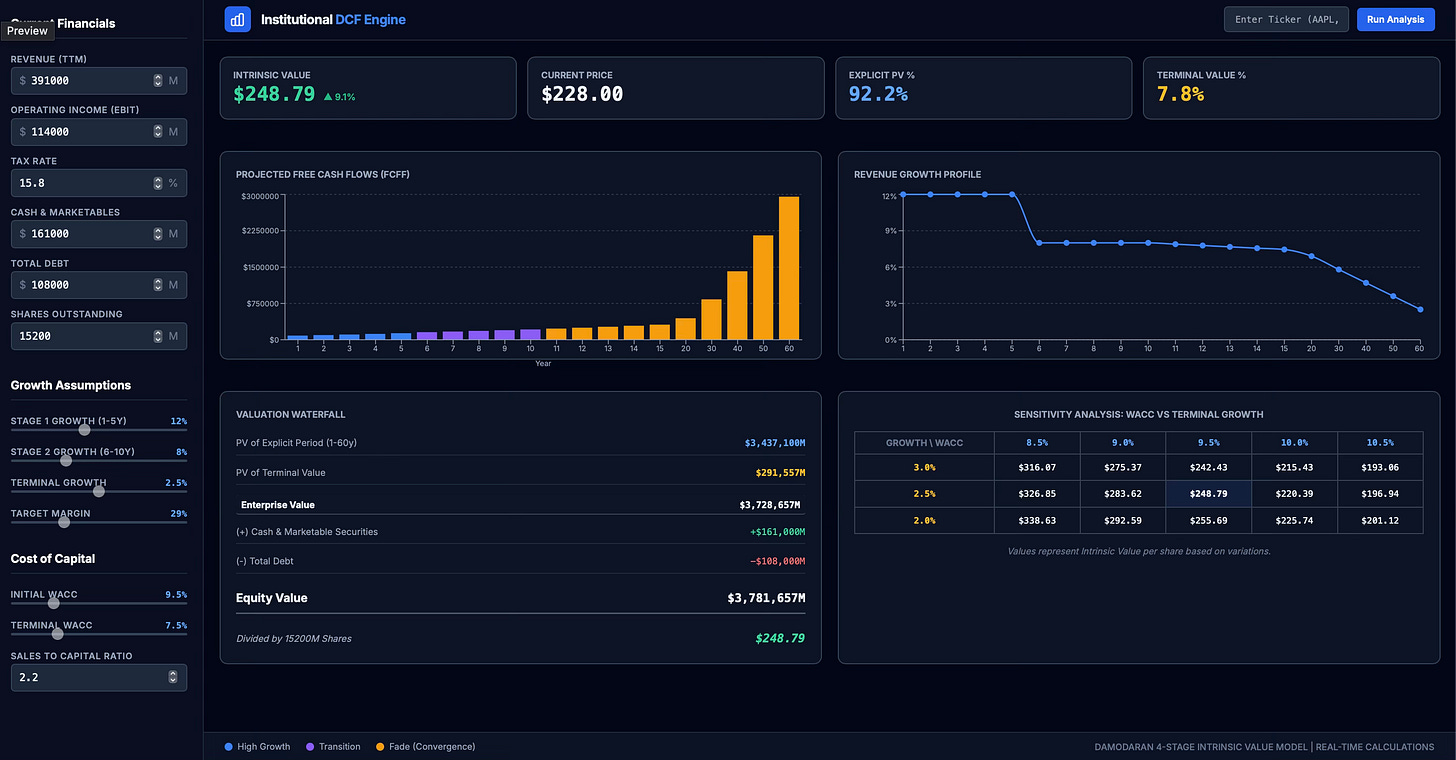The width and height of the screenshot is (1456, 760).
Task: Edit the Tax Rate field 15.8
Action: pos(99,183)
